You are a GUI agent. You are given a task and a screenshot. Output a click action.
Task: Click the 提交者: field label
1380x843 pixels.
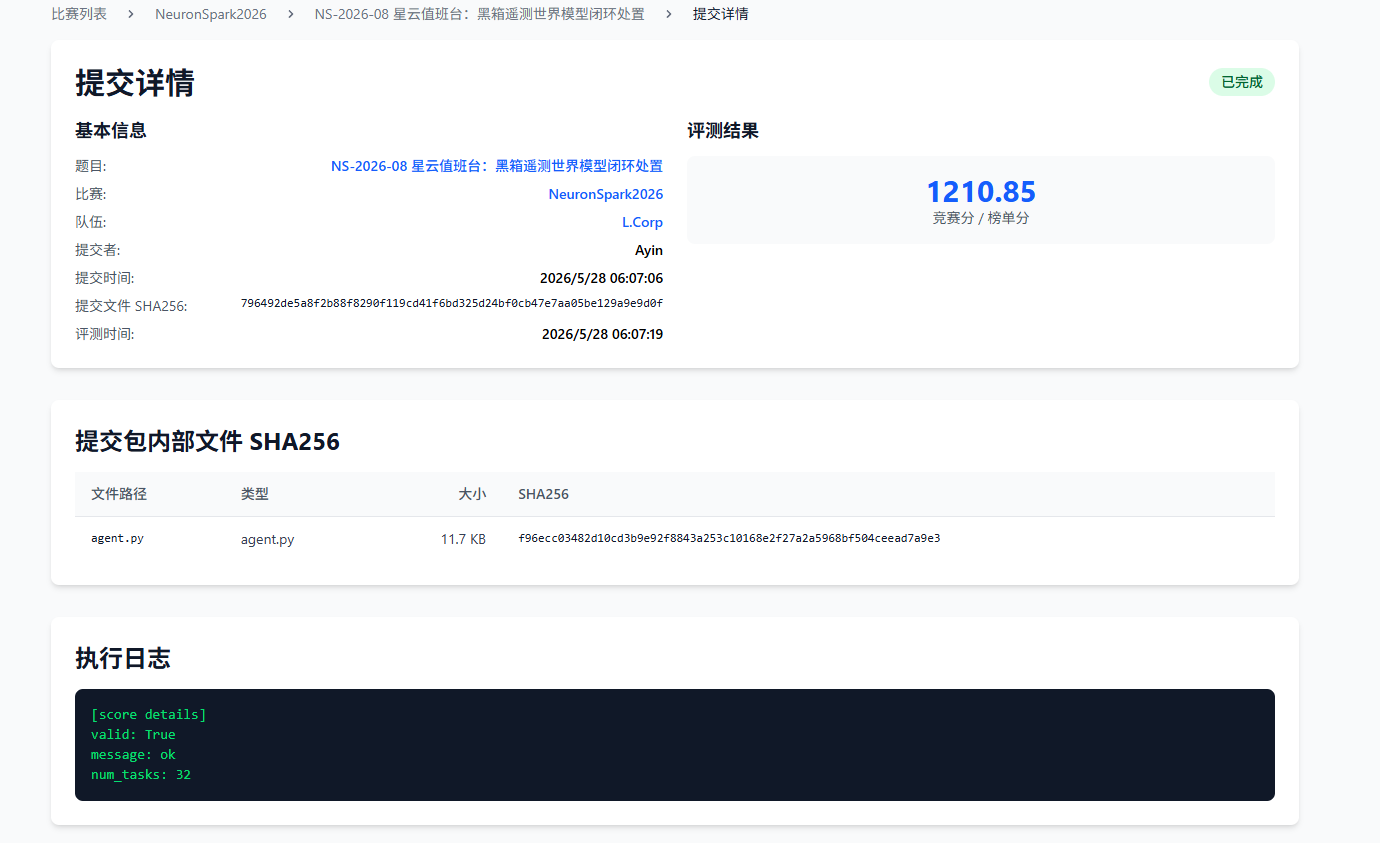pyautogui.click(x=98, y=250)
